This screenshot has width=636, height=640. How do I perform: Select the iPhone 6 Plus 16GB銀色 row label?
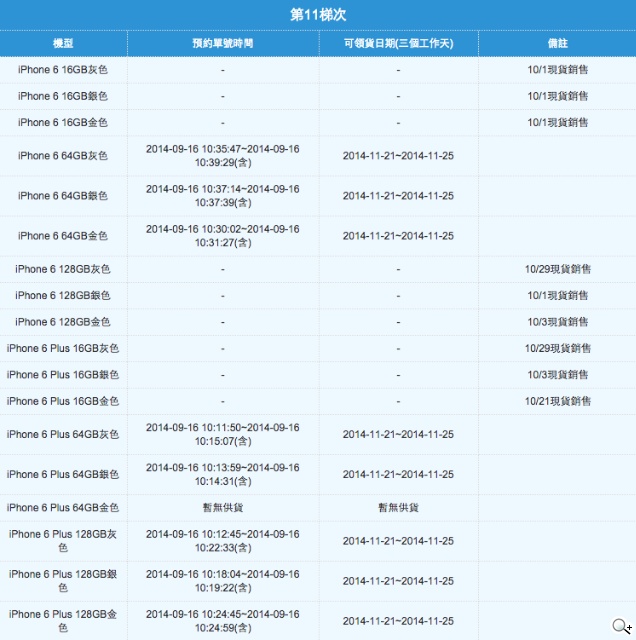[x=63, y=375]
